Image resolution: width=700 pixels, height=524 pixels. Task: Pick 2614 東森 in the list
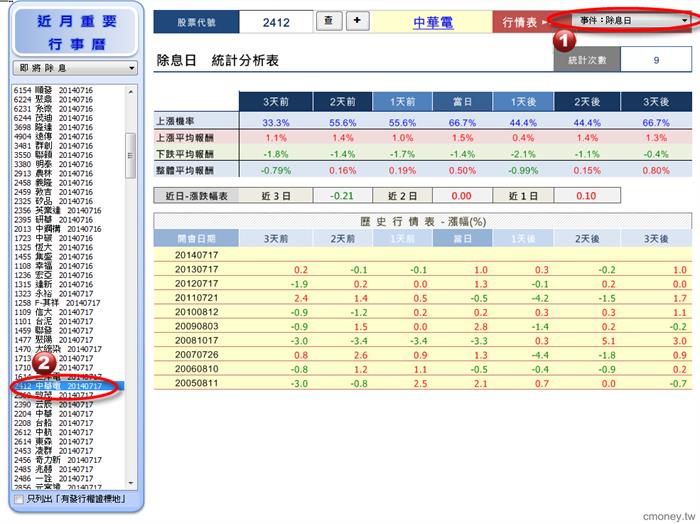click(54, 441)
